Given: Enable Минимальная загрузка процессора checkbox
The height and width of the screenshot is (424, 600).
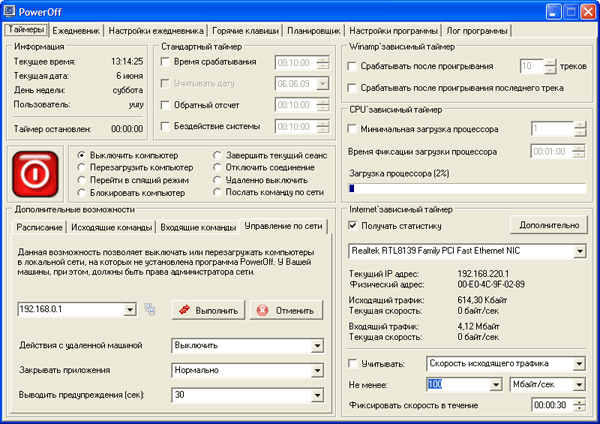Looking at the screenshot, I should [352, 129].
